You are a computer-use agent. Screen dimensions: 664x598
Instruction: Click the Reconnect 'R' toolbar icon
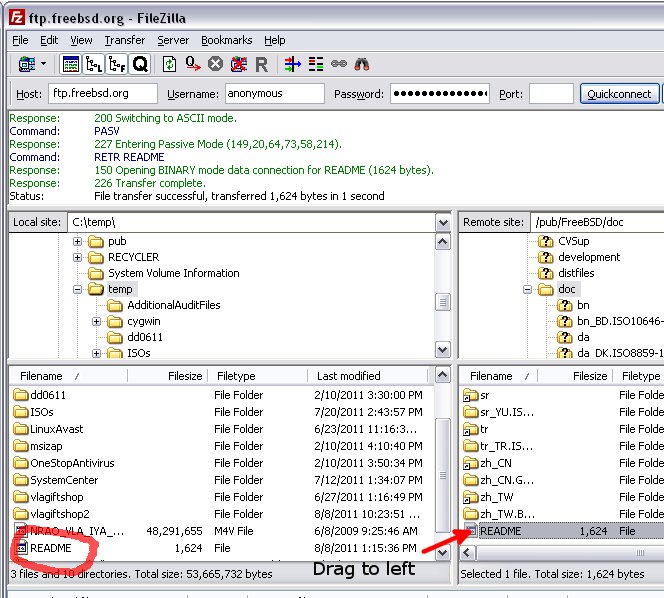click(261, 64)
